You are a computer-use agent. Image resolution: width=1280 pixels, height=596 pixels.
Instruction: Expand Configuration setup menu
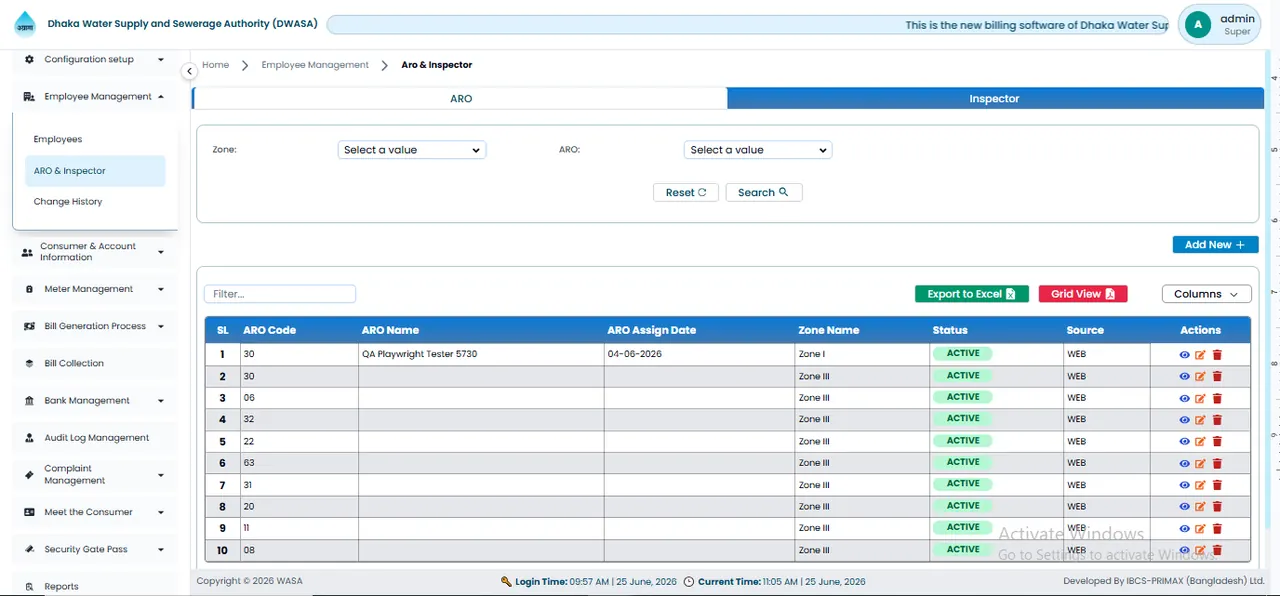[161, 59]
